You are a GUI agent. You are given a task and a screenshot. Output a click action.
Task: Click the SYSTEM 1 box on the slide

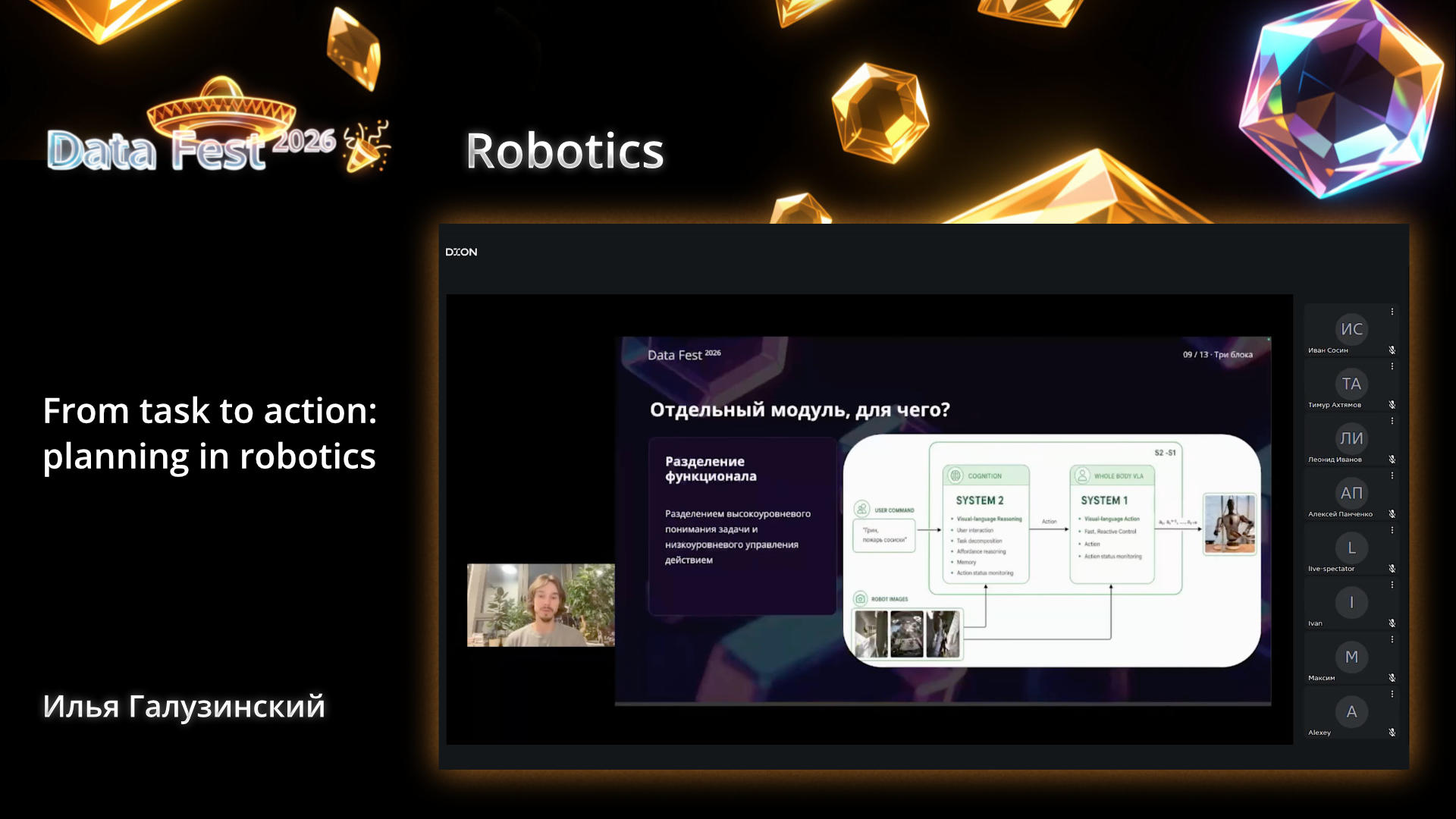(1112, 524)
